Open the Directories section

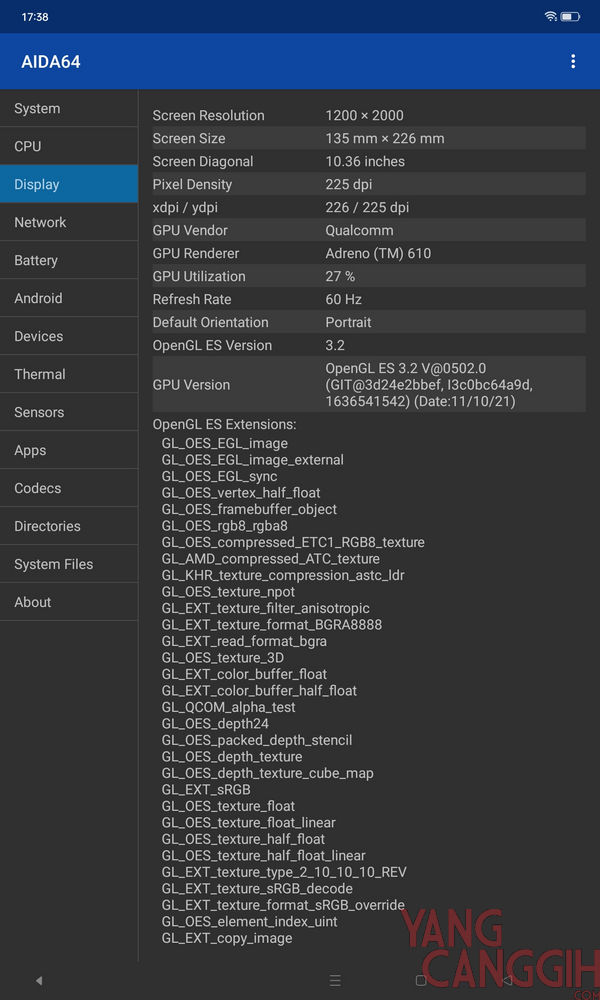coord(69,527)
